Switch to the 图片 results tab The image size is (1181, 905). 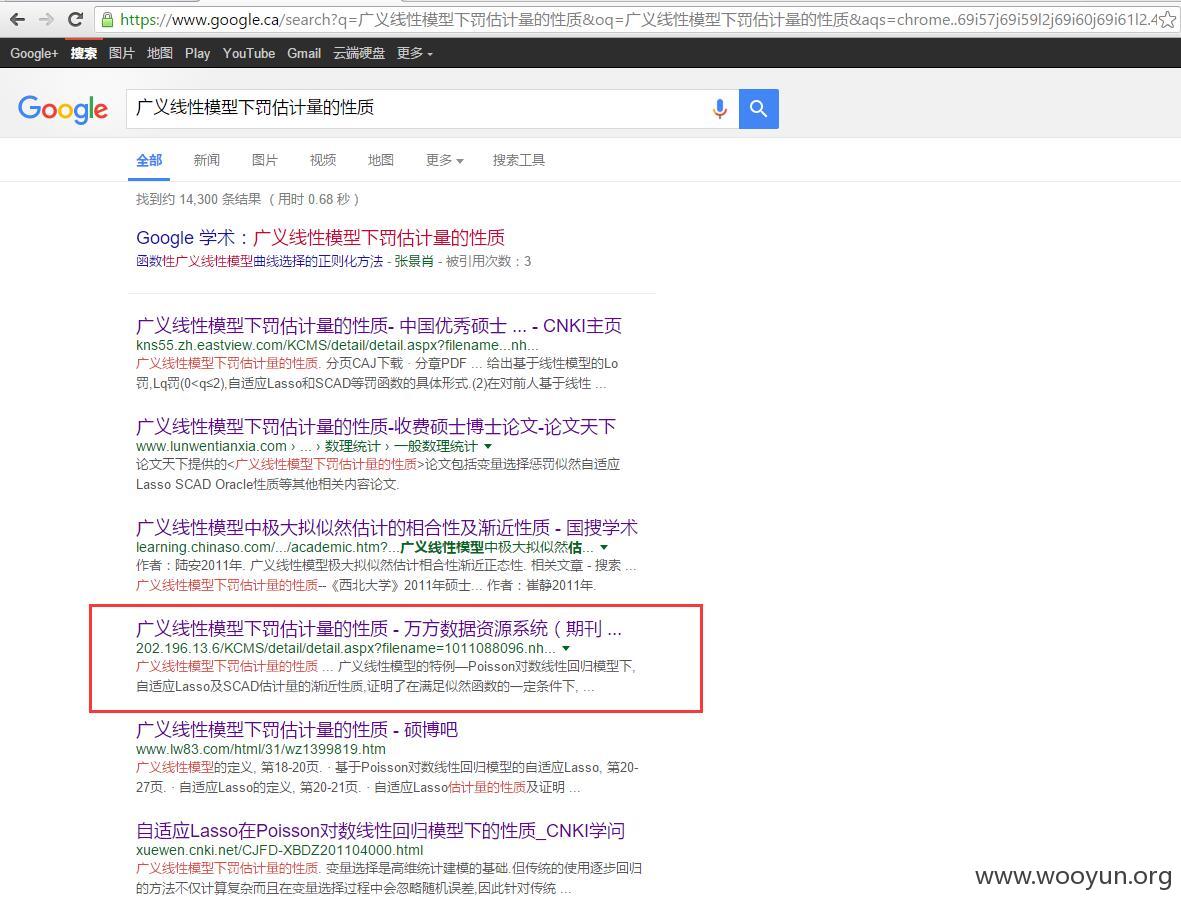[264, 160]
